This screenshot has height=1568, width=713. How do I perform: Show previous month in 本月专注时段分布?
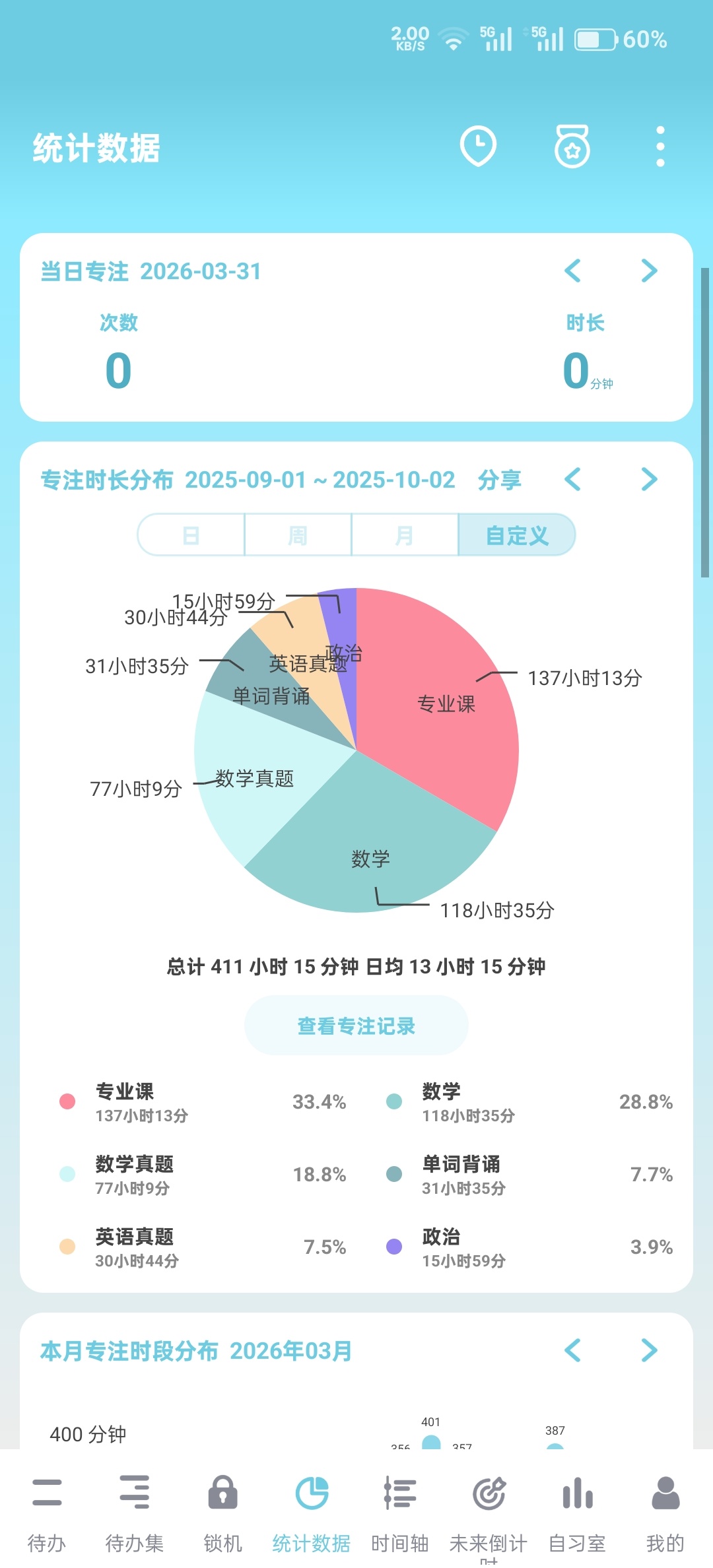[x=572, y=1350]
